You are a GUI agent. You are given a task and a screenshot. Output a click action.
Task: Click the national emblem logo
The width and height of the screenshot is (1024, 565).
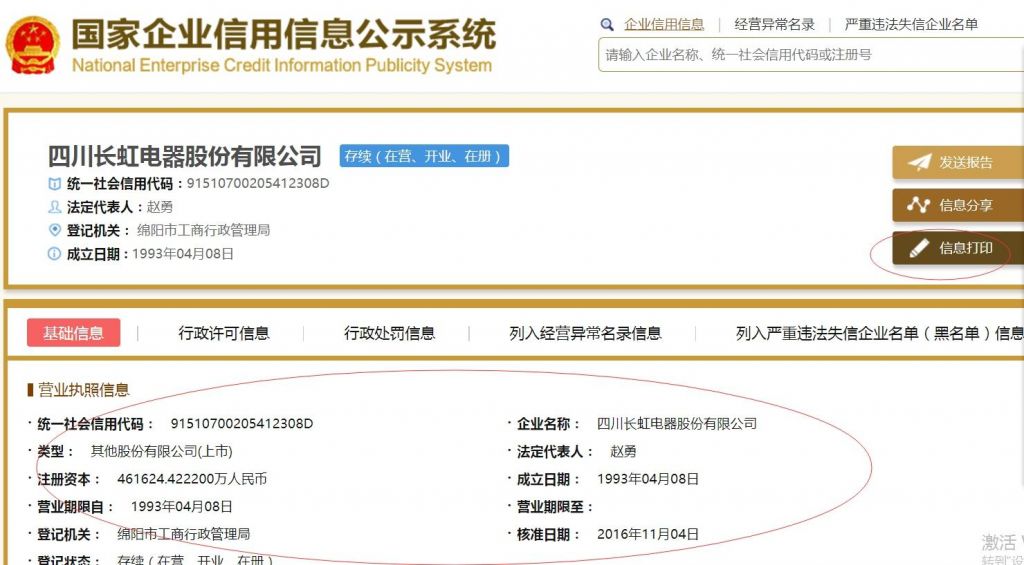[32, 45]
